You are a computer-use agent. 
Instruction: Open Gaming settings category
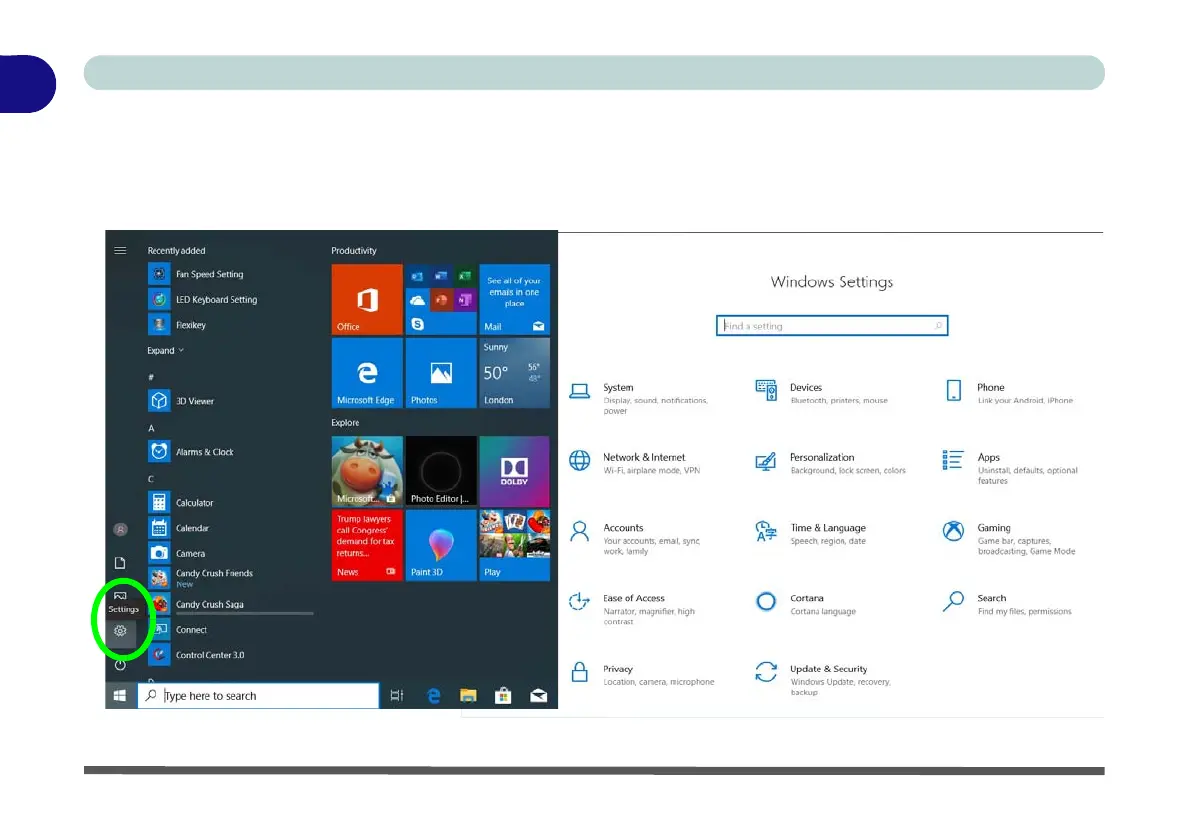(x=1009, y=538)
